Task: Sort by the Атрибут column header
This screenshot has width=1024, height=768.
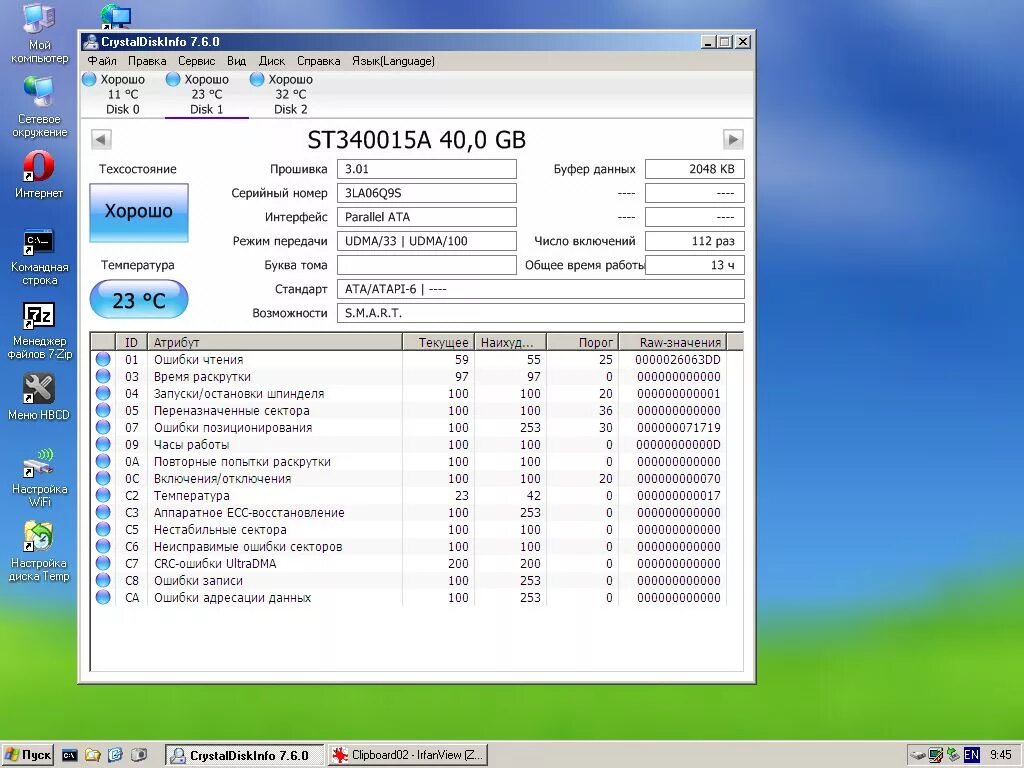Action: point(274,342)
